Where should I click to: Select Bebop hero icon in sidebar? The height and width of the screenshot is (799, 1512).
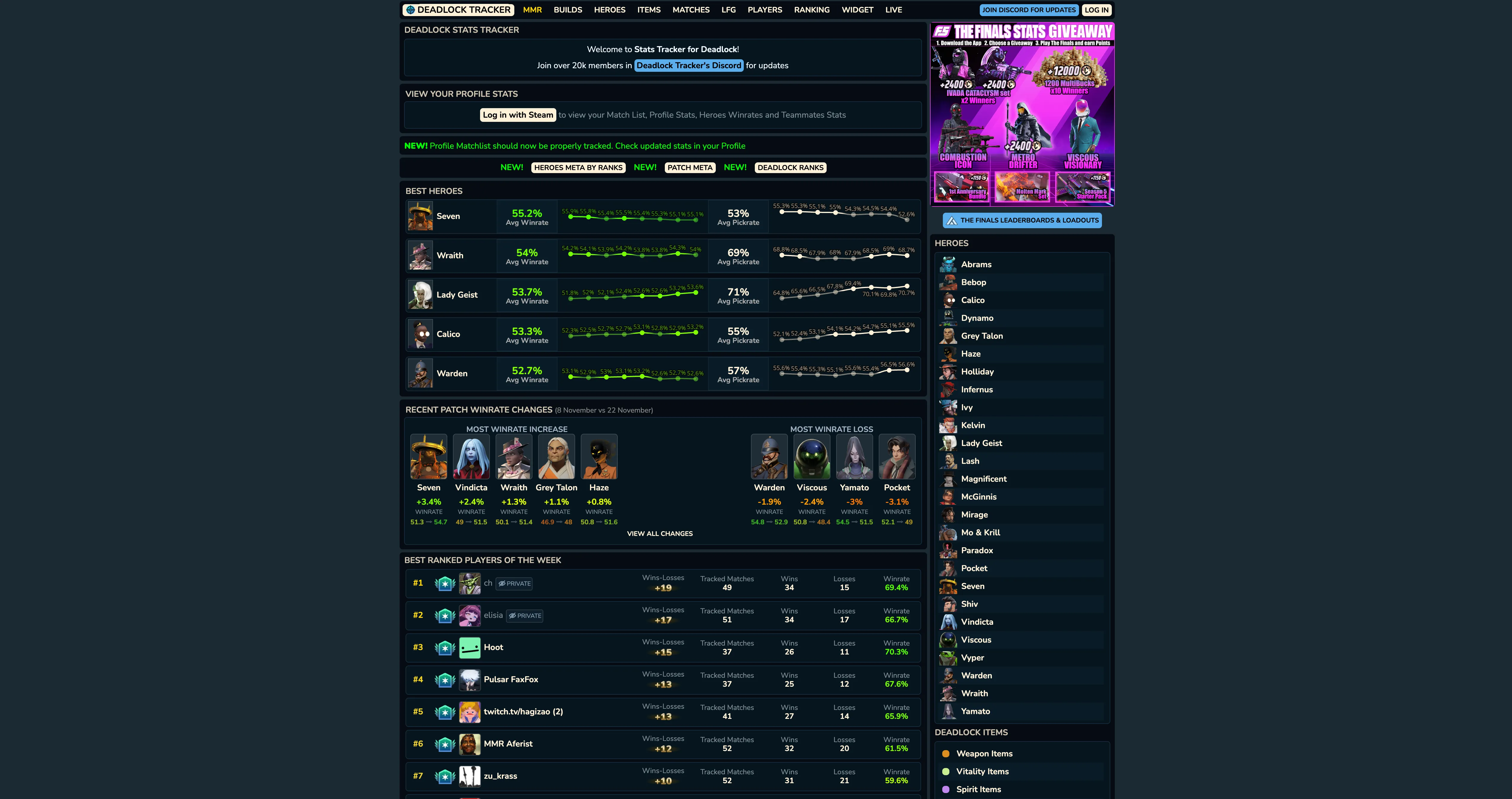[x=948, y=282]
